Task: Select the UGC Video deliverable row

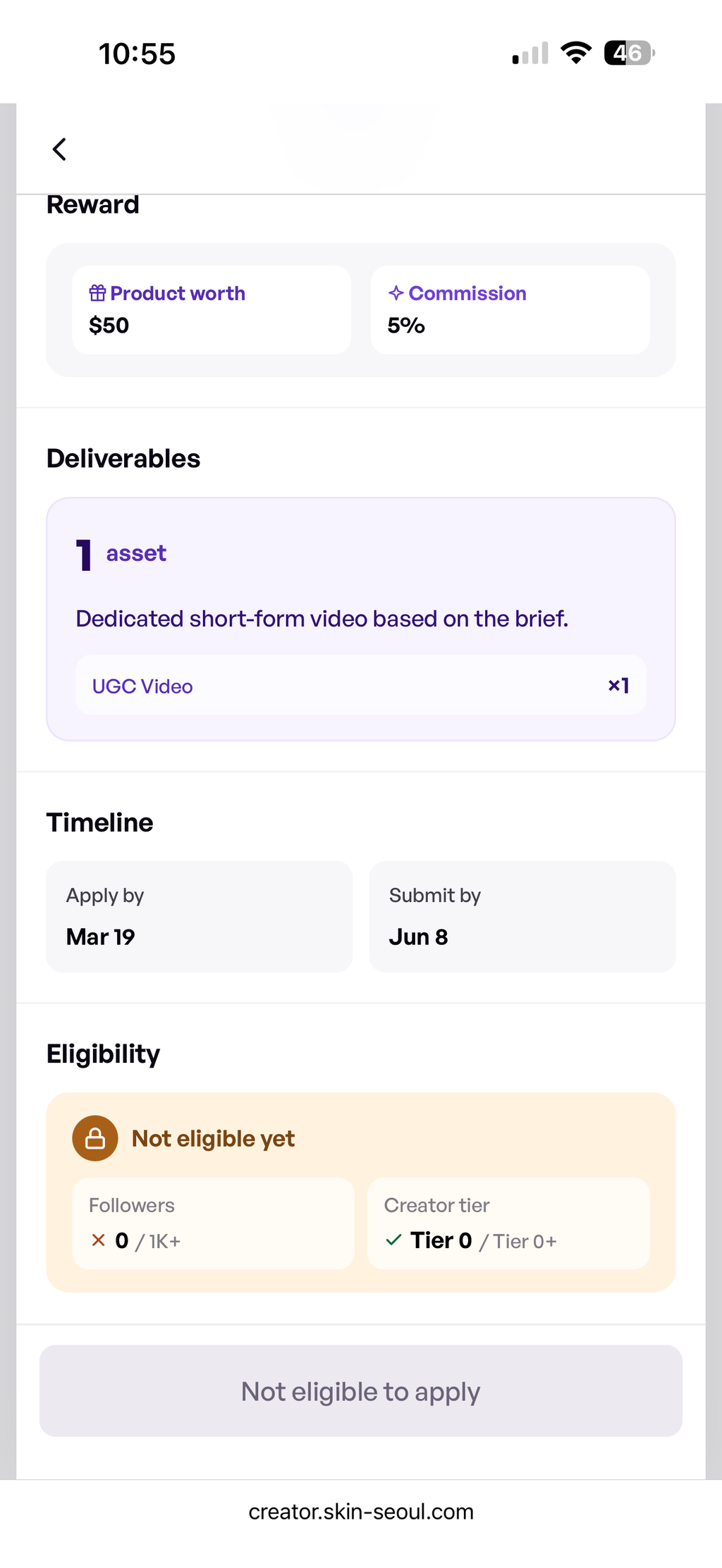Action: click(x=361, y=686)
